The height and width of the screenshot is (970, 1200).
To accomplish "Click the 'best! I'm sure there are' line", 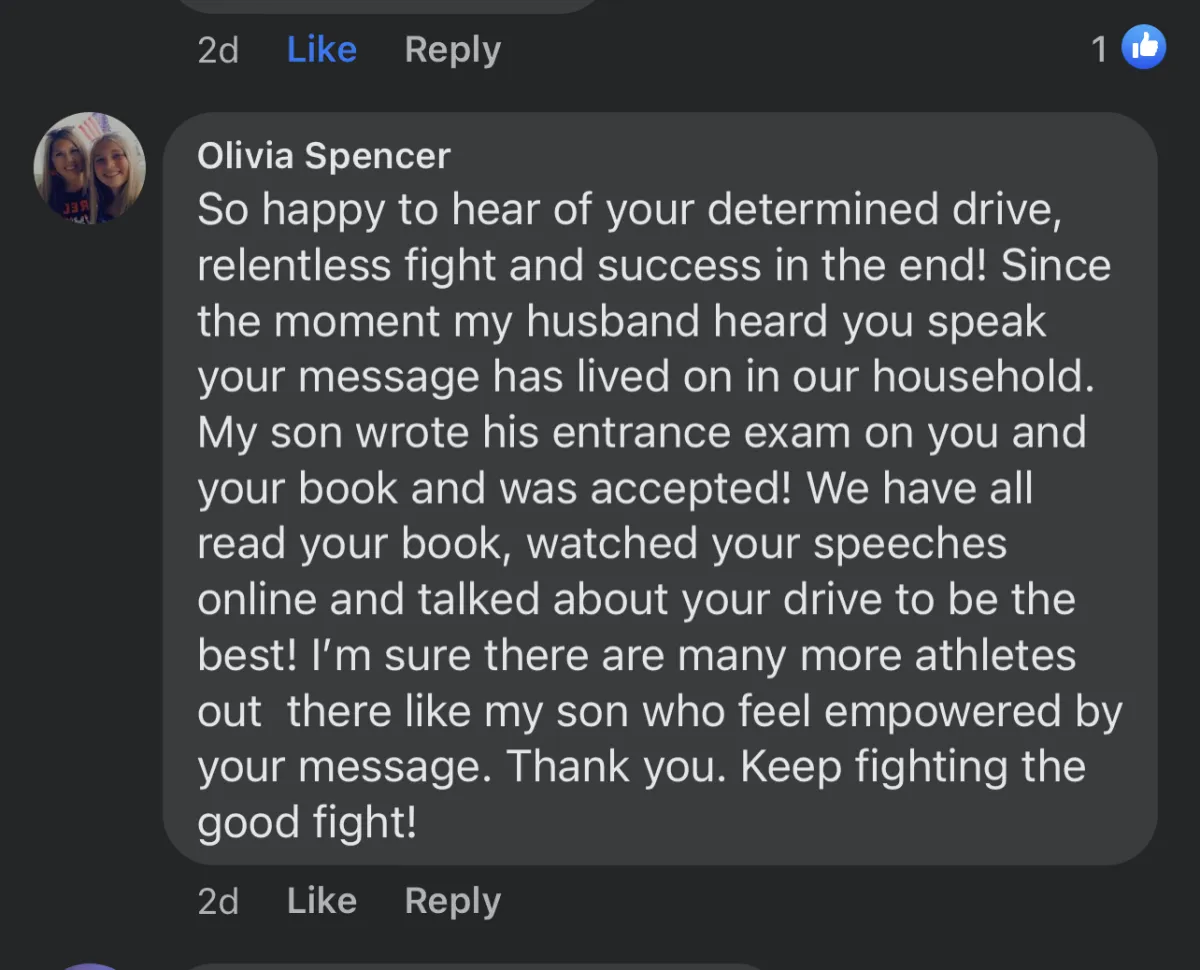I will pos(430,656).
